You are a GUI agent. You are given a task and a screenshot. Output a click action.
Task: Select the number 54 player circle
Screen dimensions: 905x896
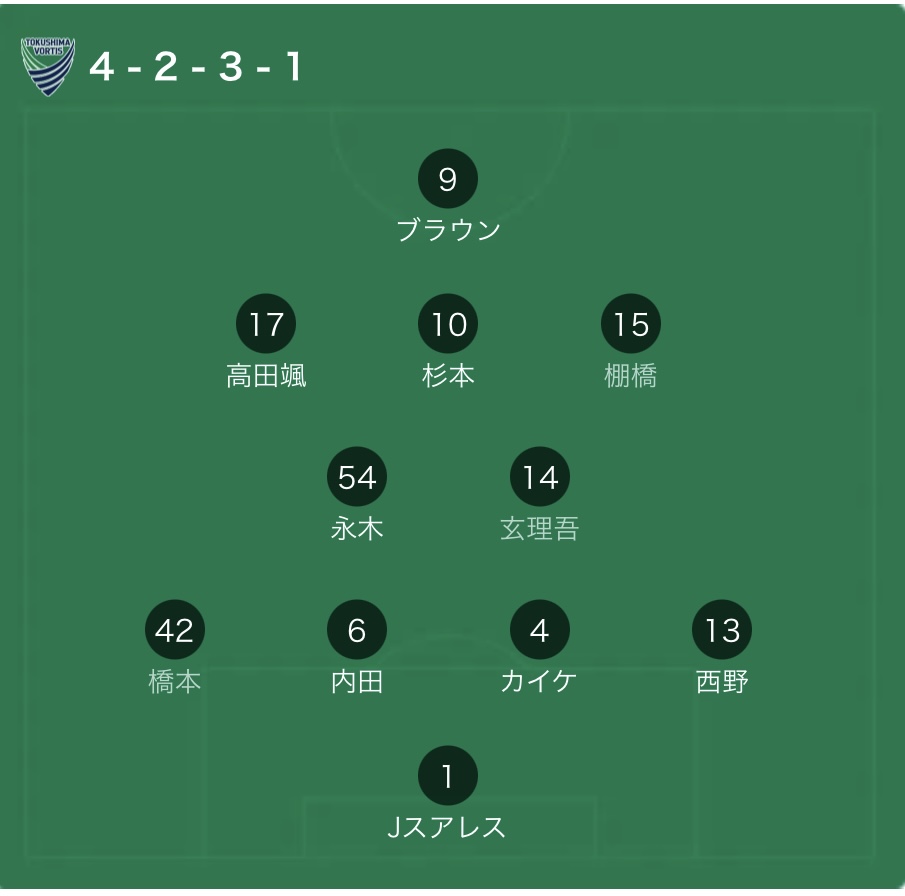point(357,476)
